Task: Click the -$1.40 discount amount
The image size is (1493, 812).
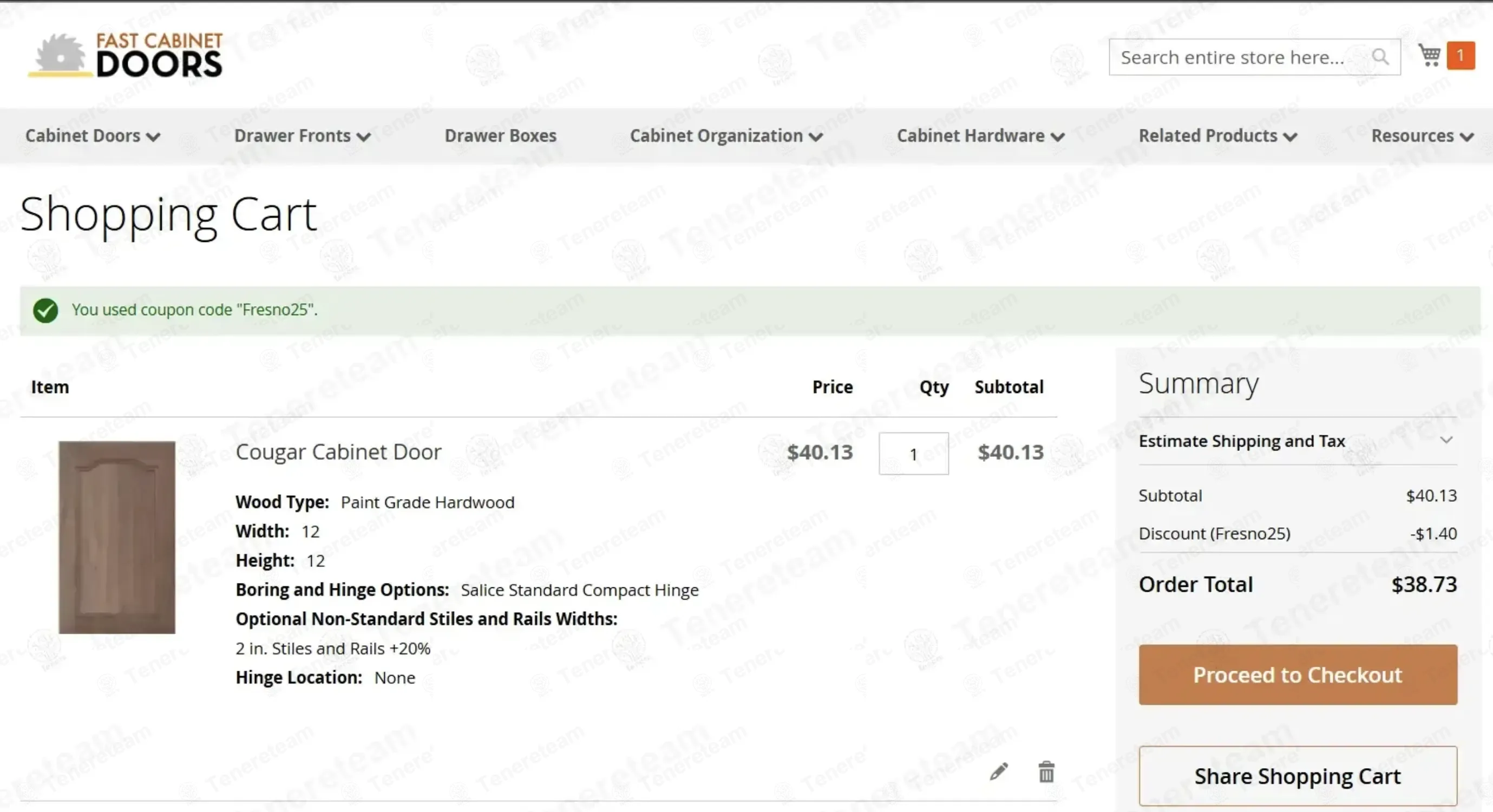Action: (x=1433, y=533)
